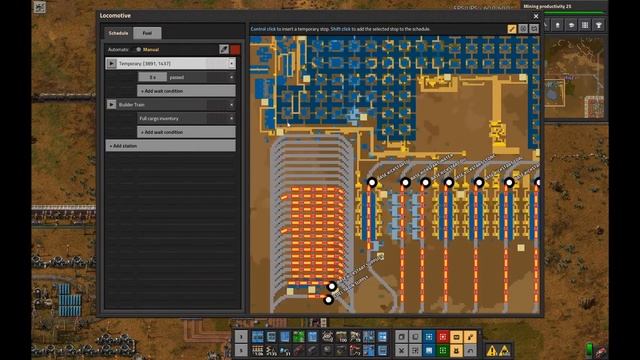Open the red train color swatch
This screenshot has width=640, height=360.
click(x=235, y=49)
